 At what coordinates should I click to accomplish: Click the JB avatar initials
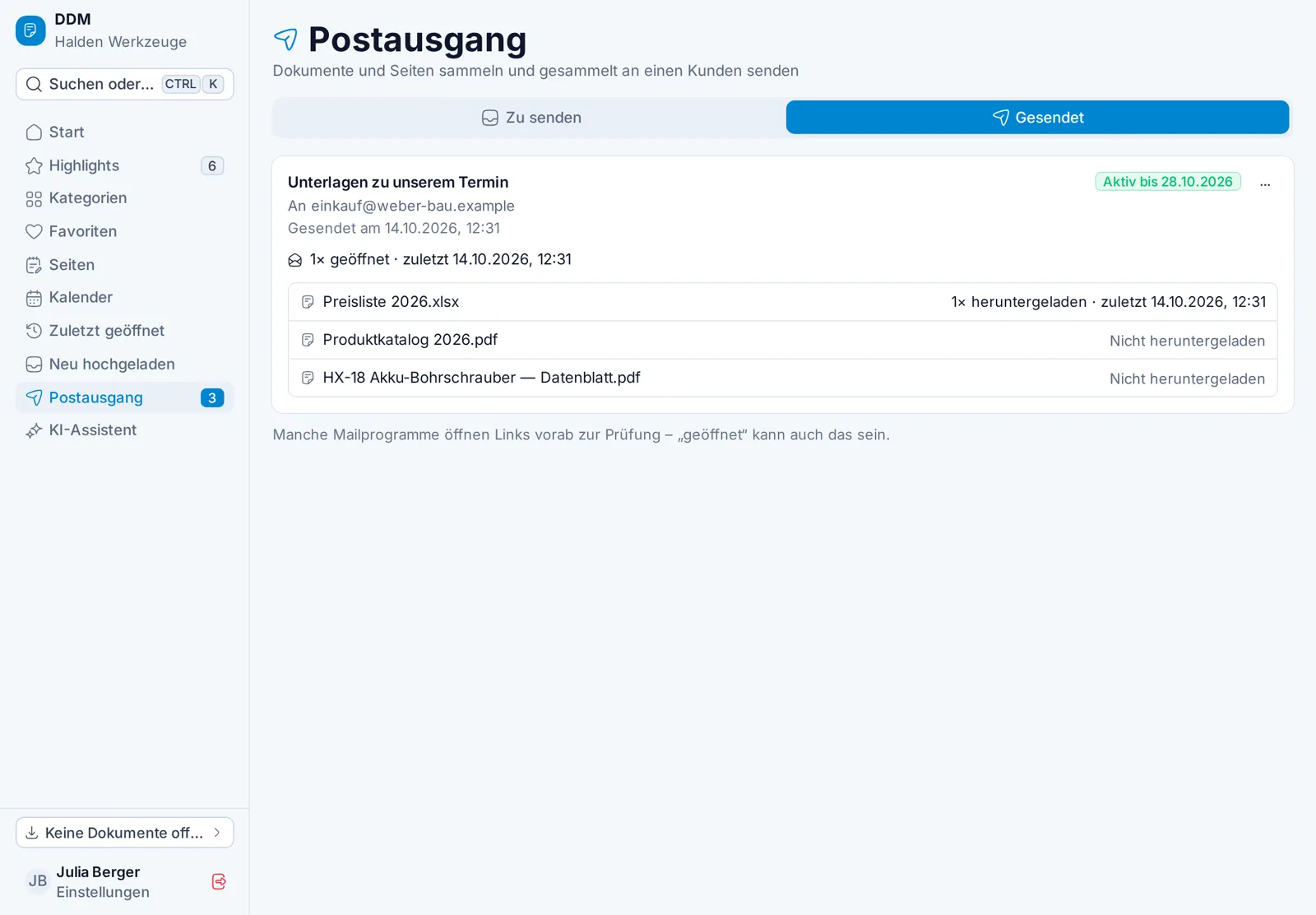click(x=38, y=881)
